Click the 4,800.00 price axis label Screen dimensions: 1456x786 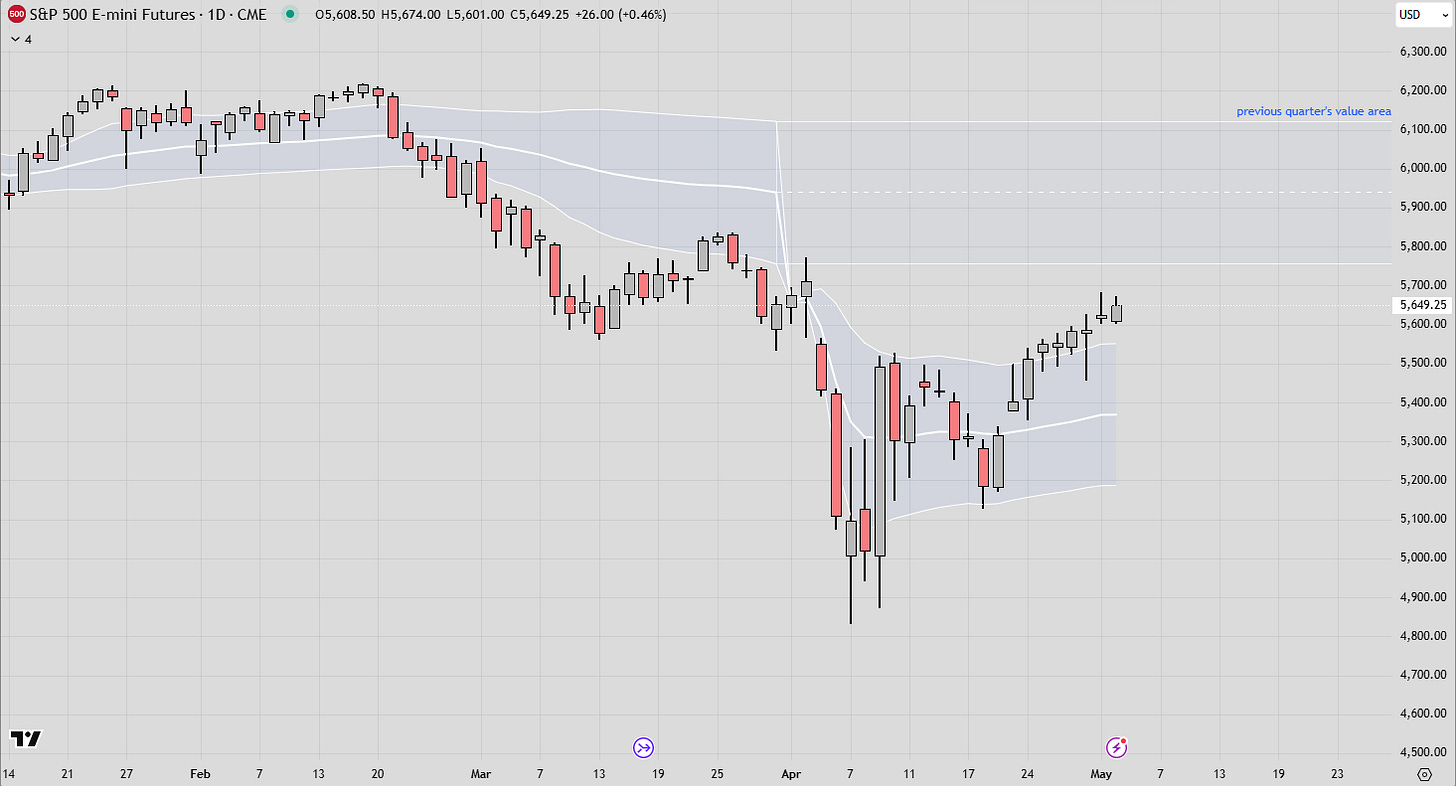click(1423, 636)
